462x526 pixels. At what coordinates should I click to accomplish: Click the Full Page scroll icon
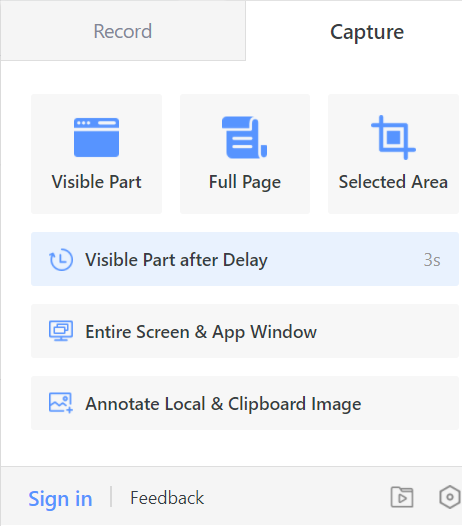tap(244, 137)
